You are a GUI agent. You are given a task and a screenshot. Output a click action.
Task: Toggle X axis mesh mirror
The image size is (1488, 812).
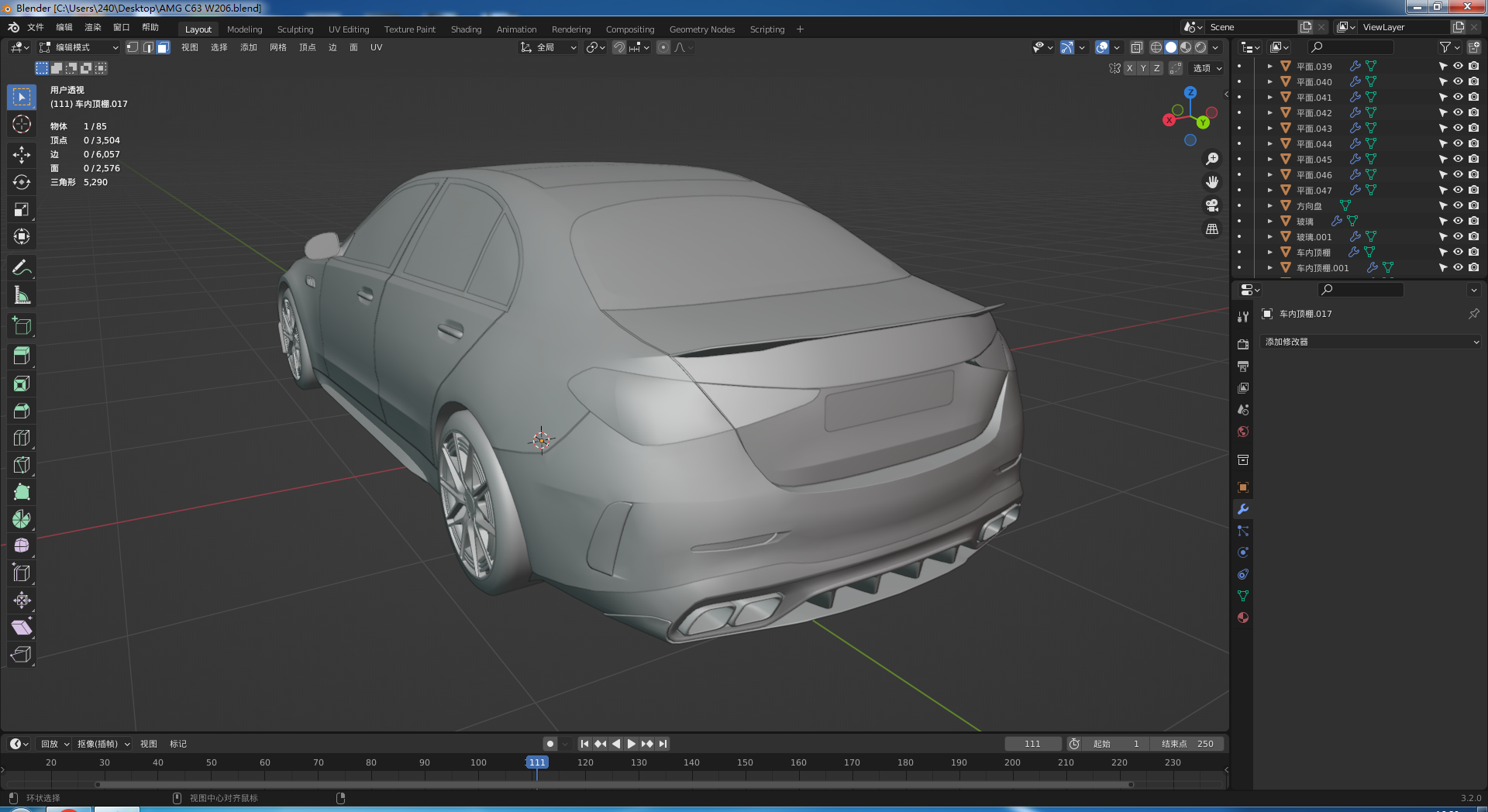1130,68
